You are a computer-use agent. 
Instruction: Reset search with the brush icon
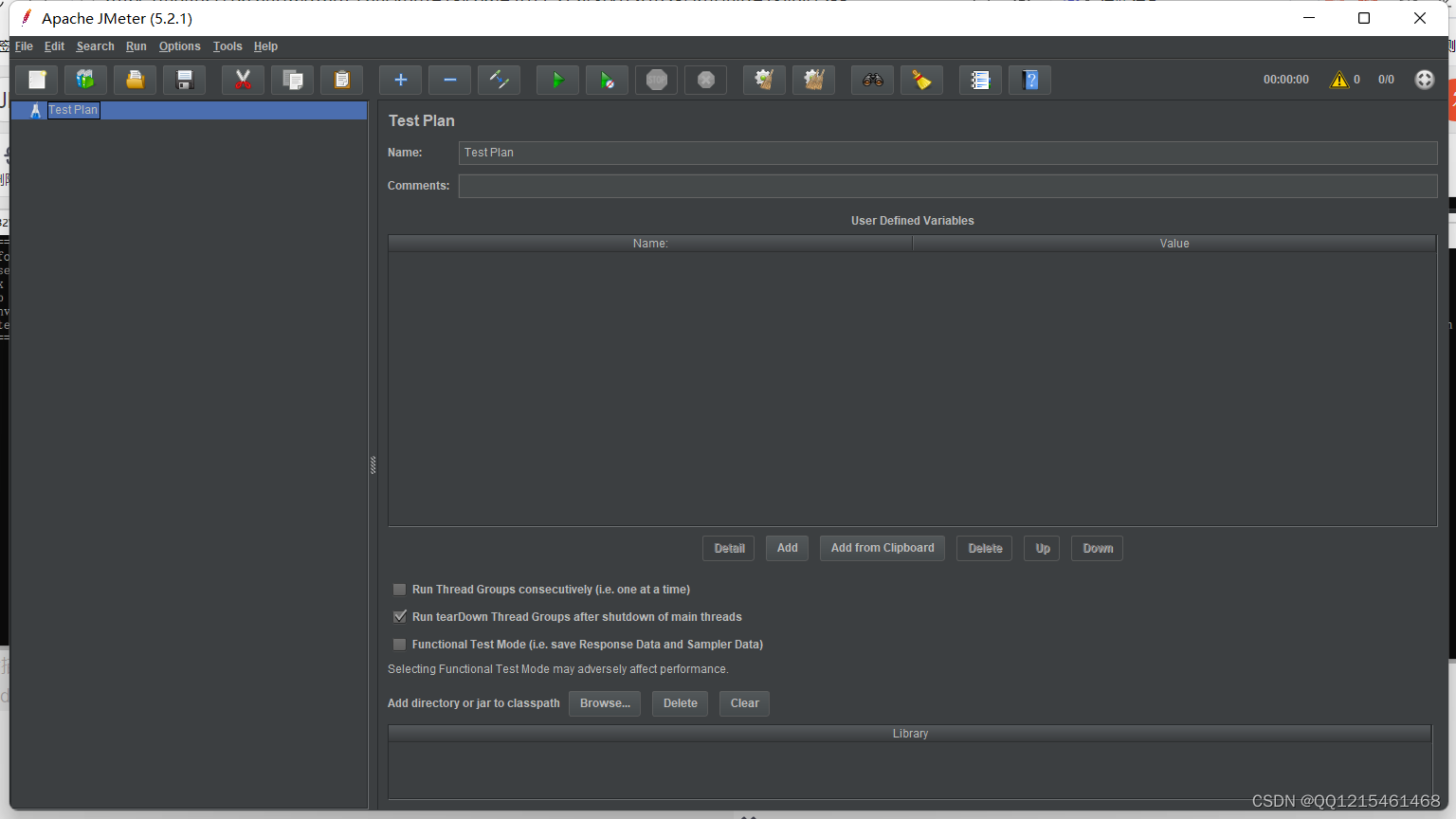coord(922,80)
